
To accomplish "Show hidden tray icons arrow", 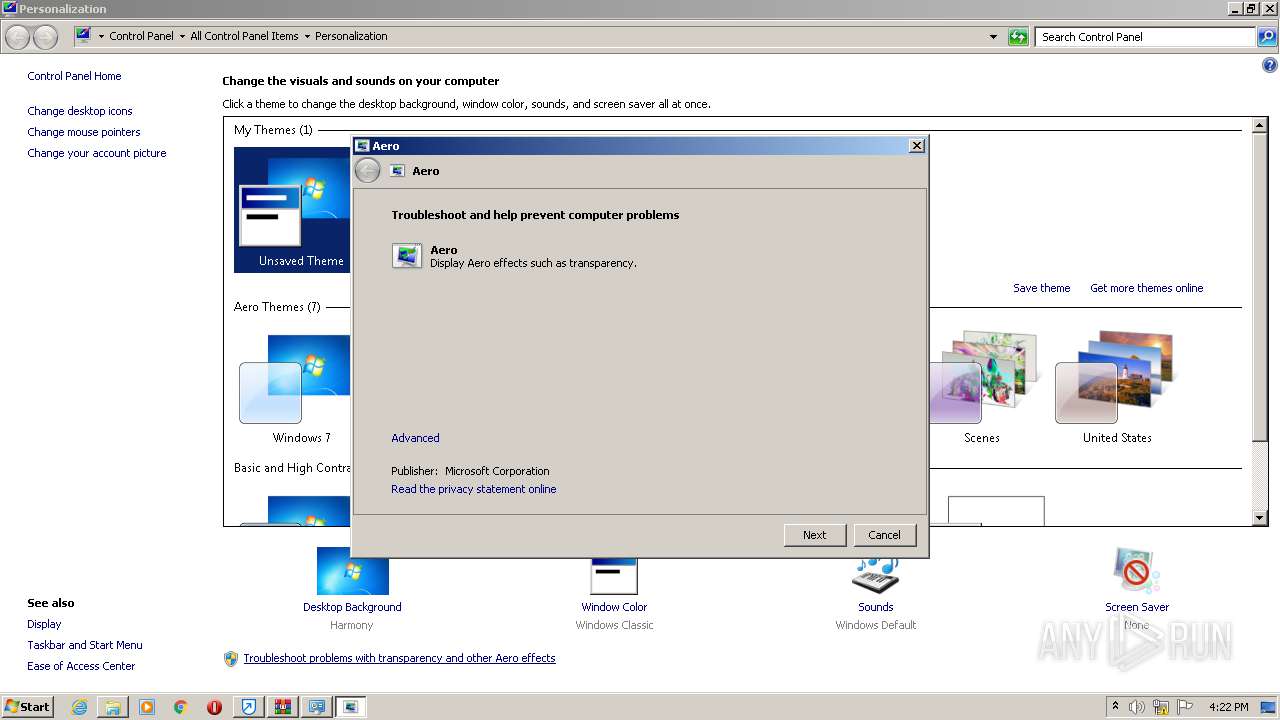I will tap(1116, 706).
